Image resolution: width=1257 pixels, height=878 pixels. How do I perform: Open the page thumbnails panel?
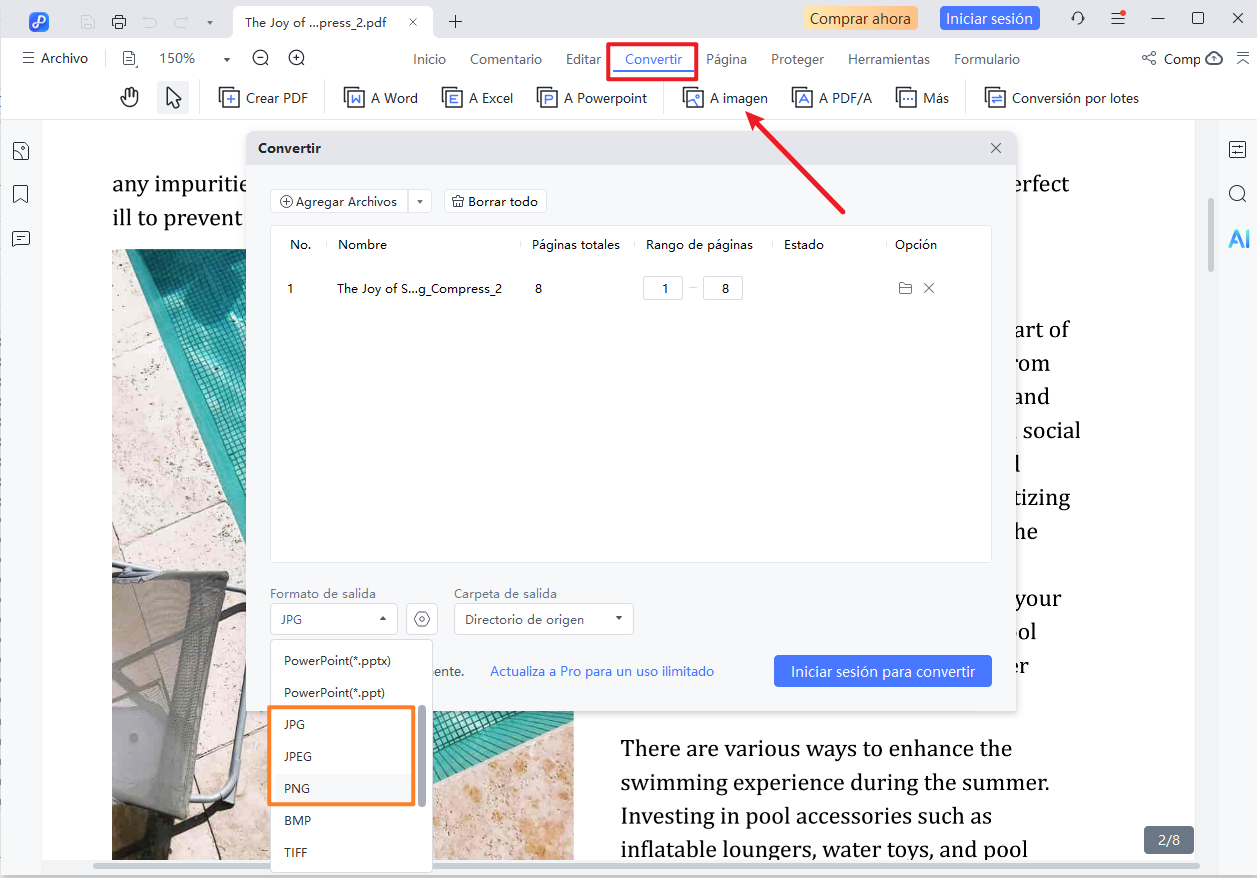click(22, 150)
